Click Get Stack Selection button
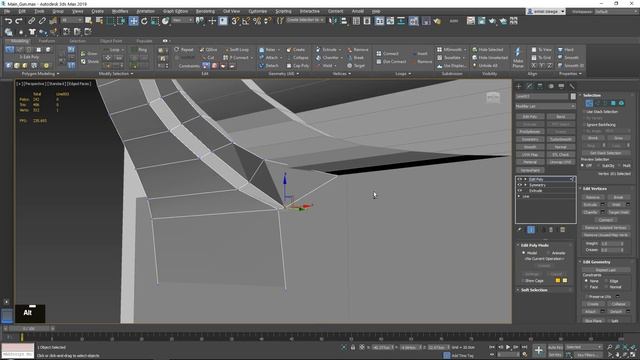The height and width of the screenshot is (360, 640). pos(605,153)
